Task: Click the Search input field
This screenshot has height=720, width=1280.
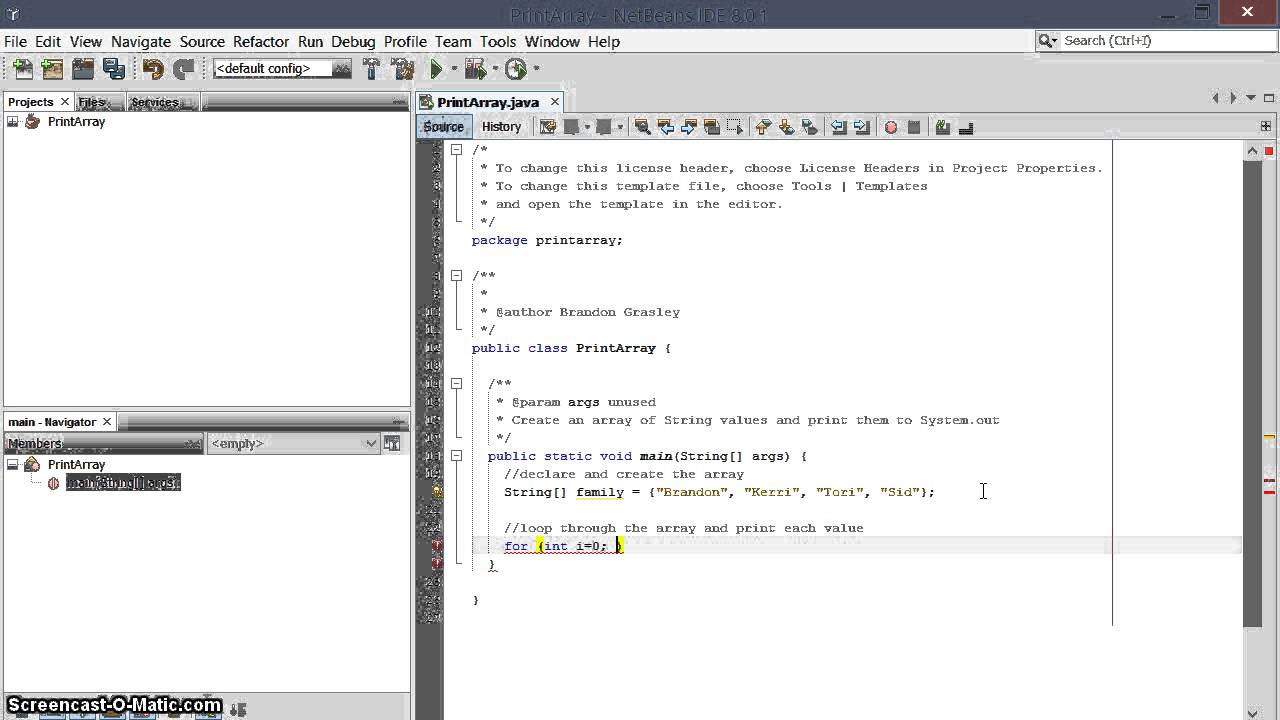Action: click(x=1160, y=41)
